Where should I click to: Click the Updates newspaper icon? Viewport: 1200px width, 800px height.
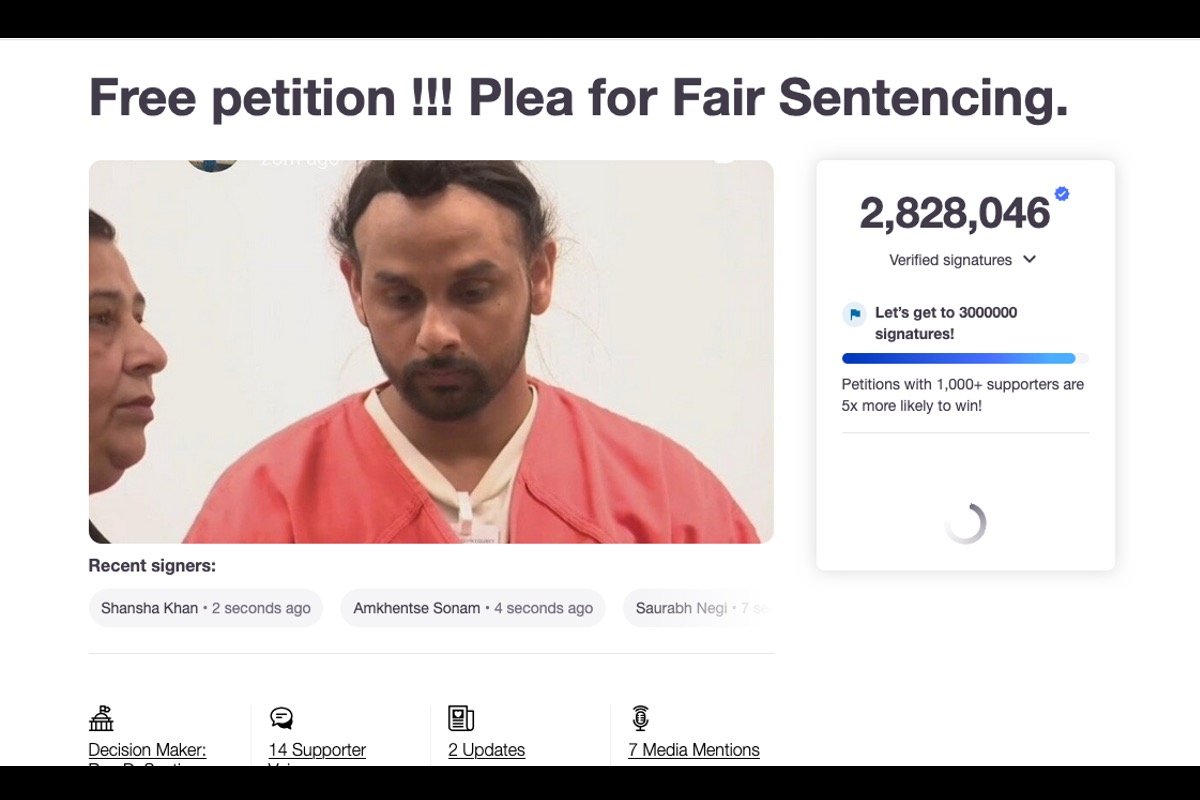click(461, 718)
